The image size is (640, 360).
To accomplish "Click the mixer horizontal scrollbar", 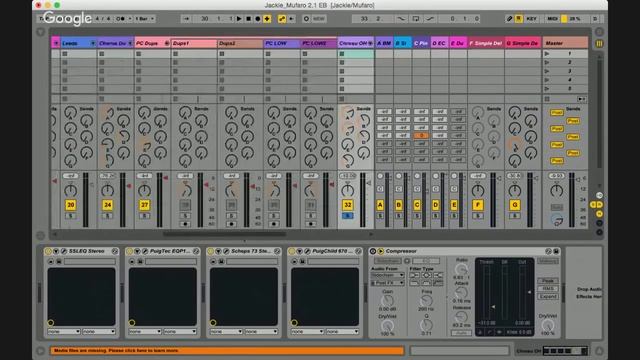I will 224,234.
